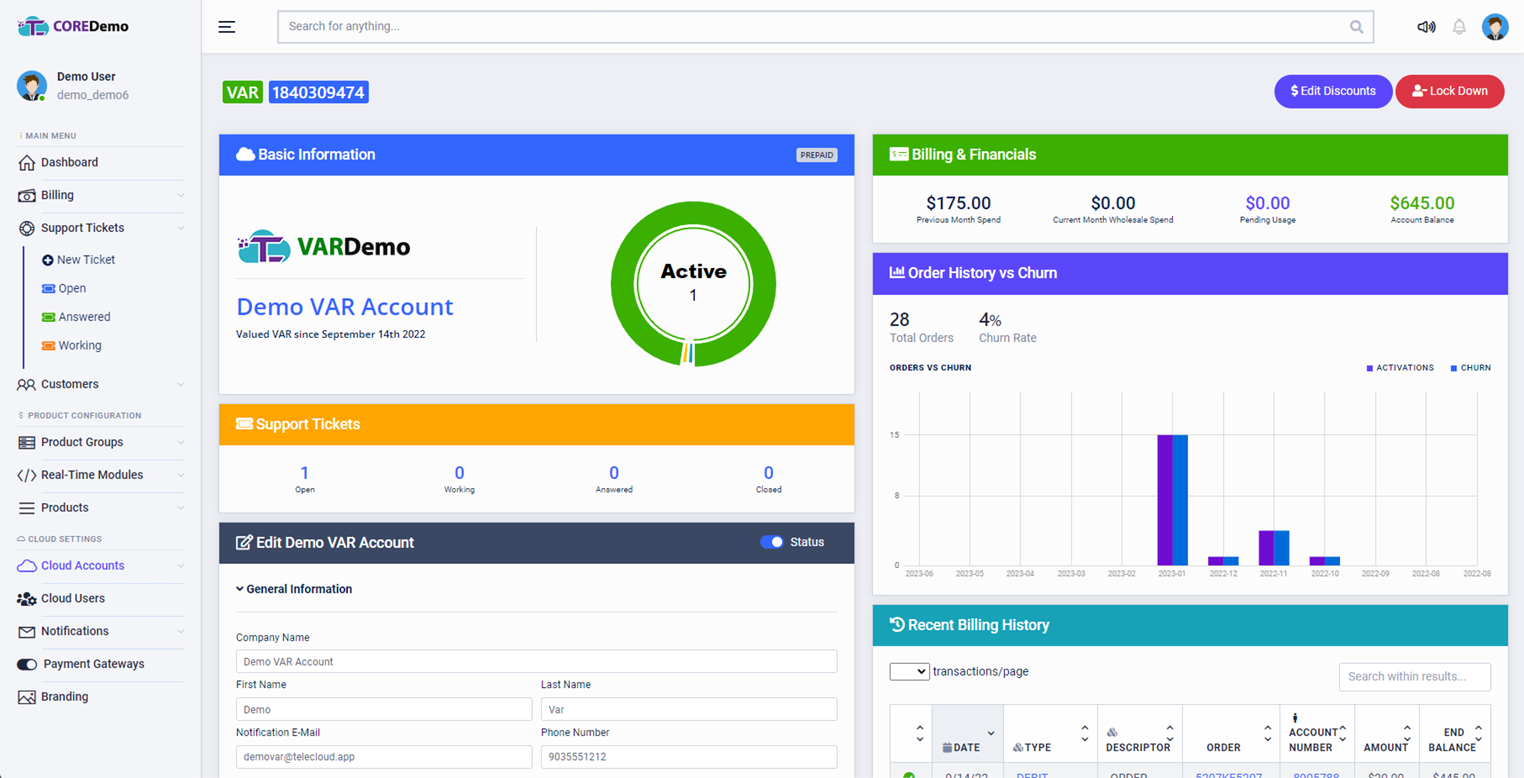The image size is (1524, 778).
Task: Click the green Answered ticket icon
Action: click(x=48, y=317)
